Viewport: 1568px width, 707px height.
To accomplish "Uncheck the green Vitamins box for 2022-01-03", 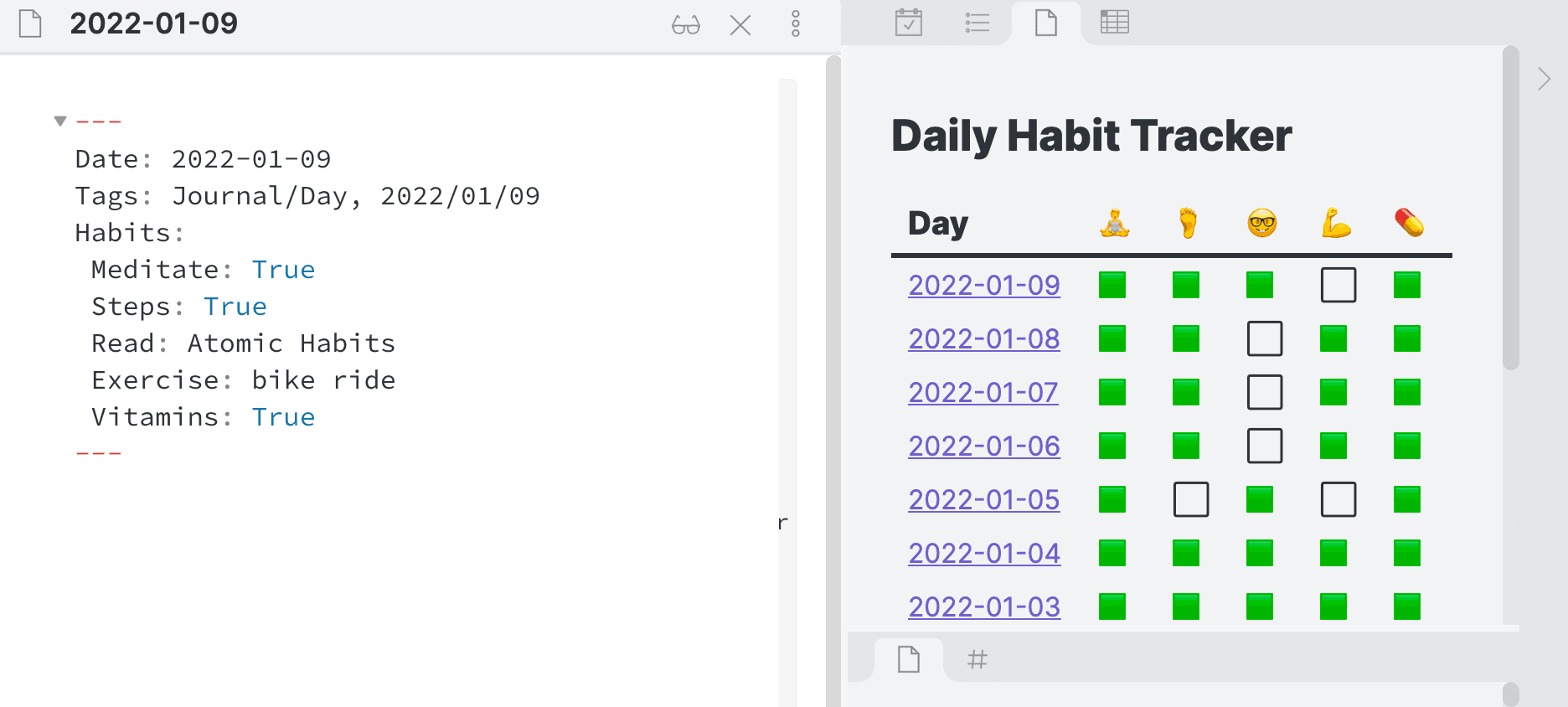I will coord(1407,606).
